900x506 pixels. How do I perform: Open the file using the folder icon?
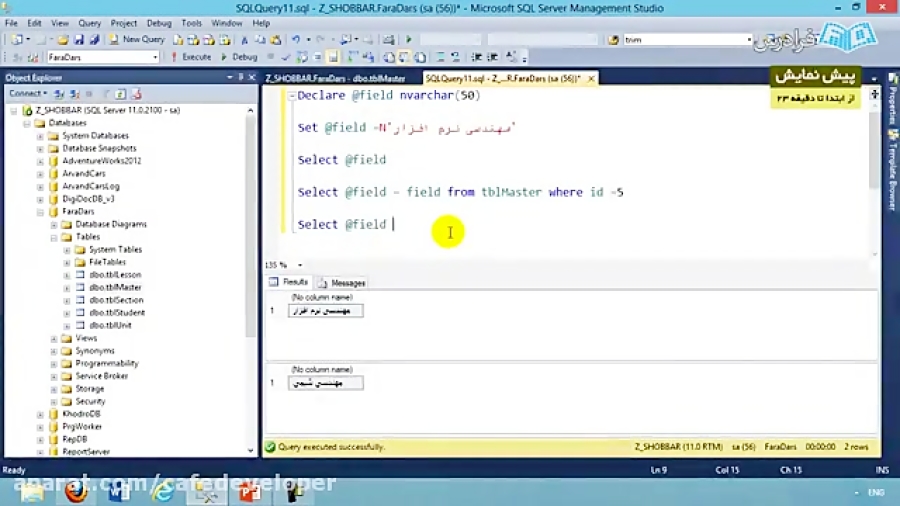tap(63, 40)
